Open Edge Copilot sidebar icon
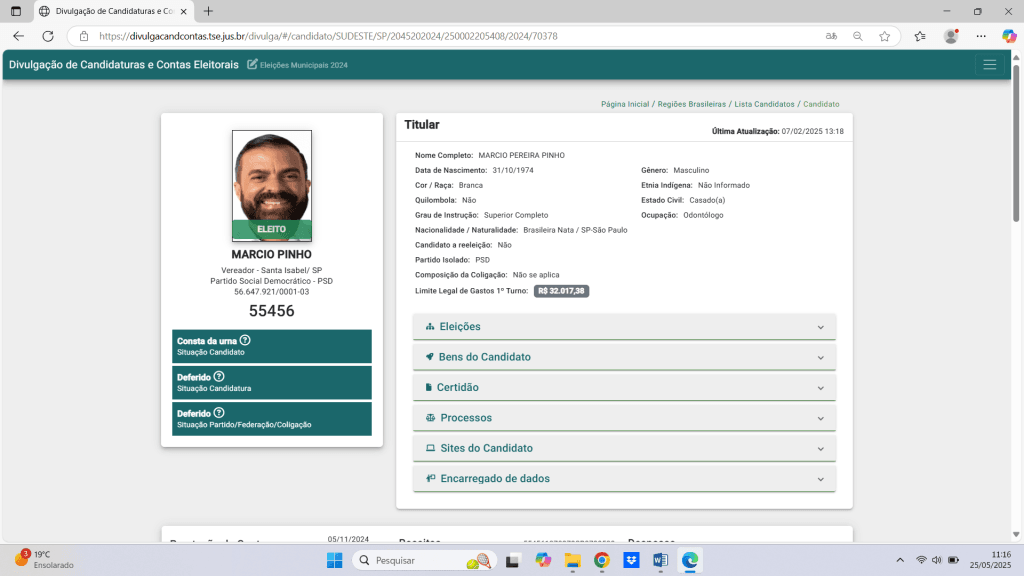 click(1009, 36)
